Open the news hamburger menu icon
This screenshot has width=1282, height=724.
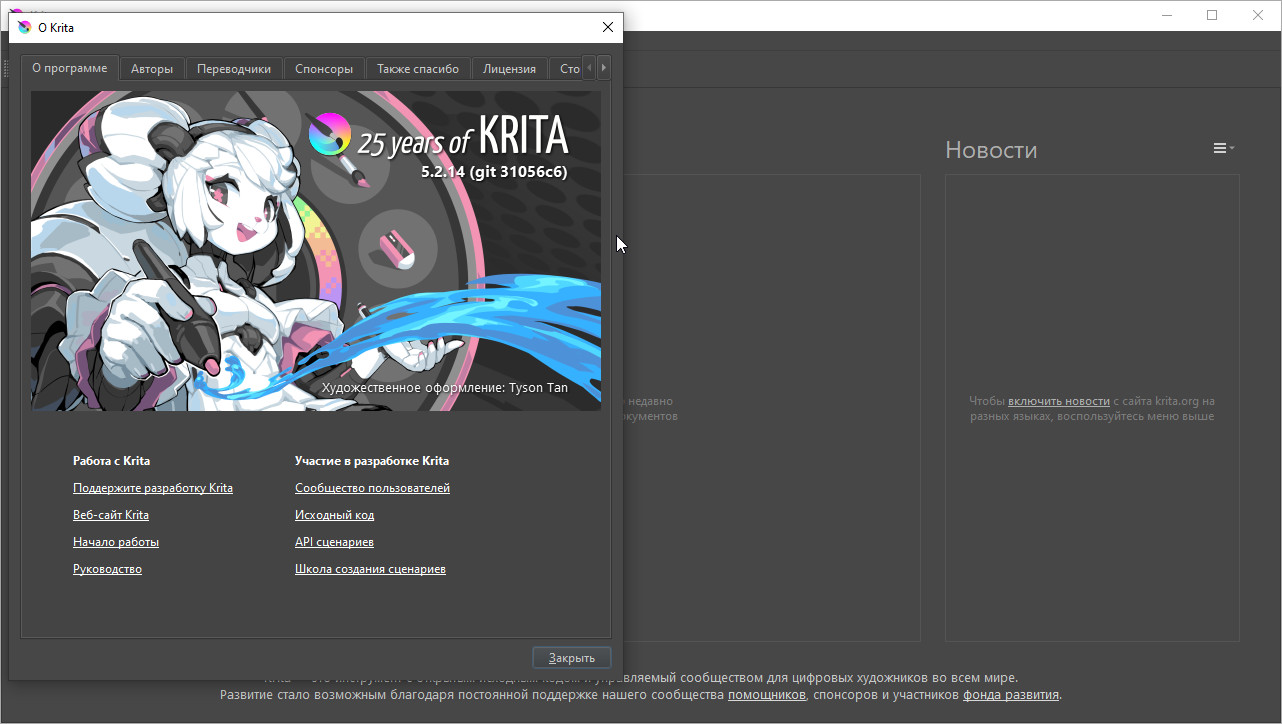(1223, 148)
